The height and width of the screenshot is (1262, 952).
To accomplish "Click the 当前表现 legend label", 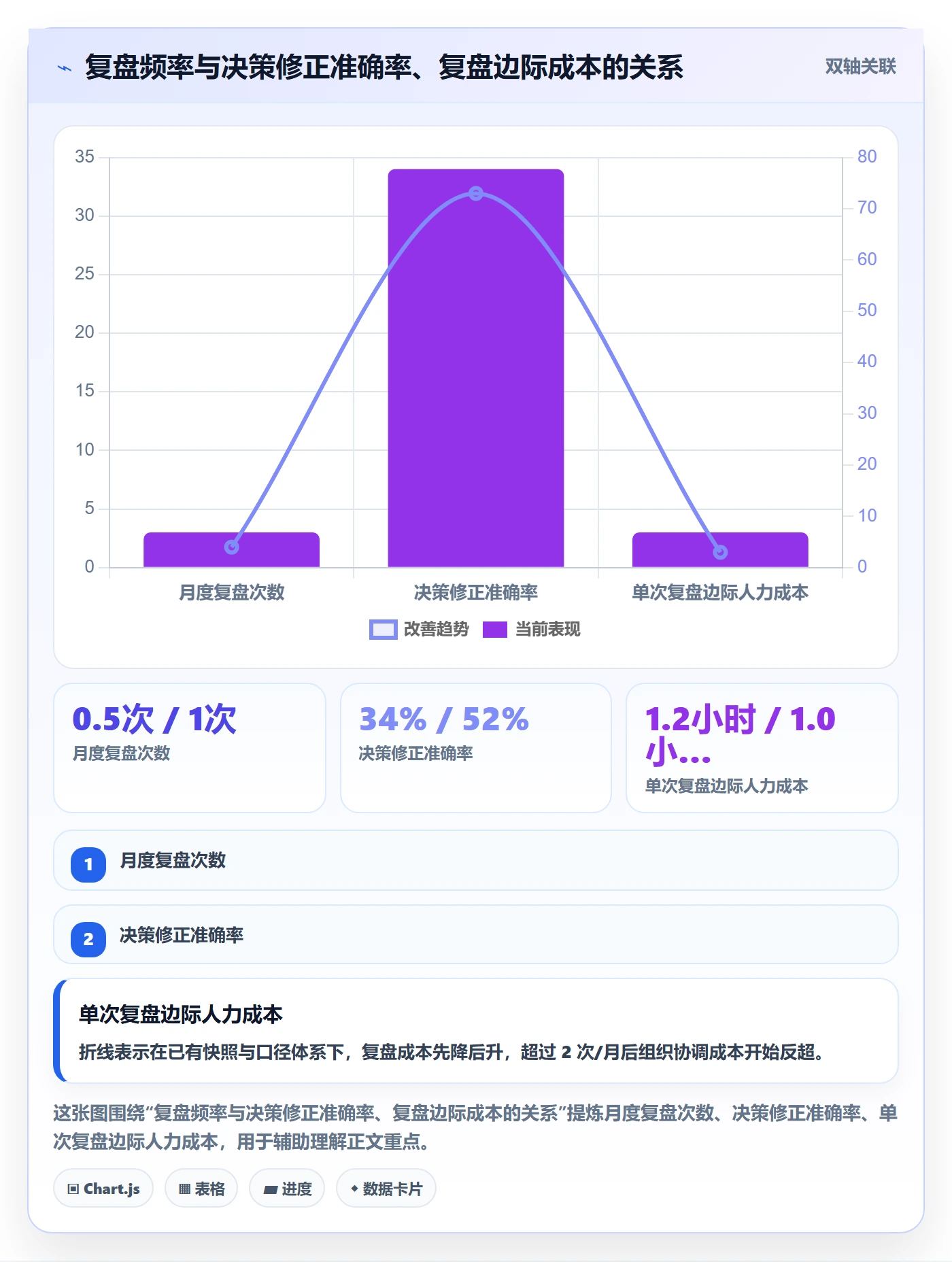I will pos(548,630).
